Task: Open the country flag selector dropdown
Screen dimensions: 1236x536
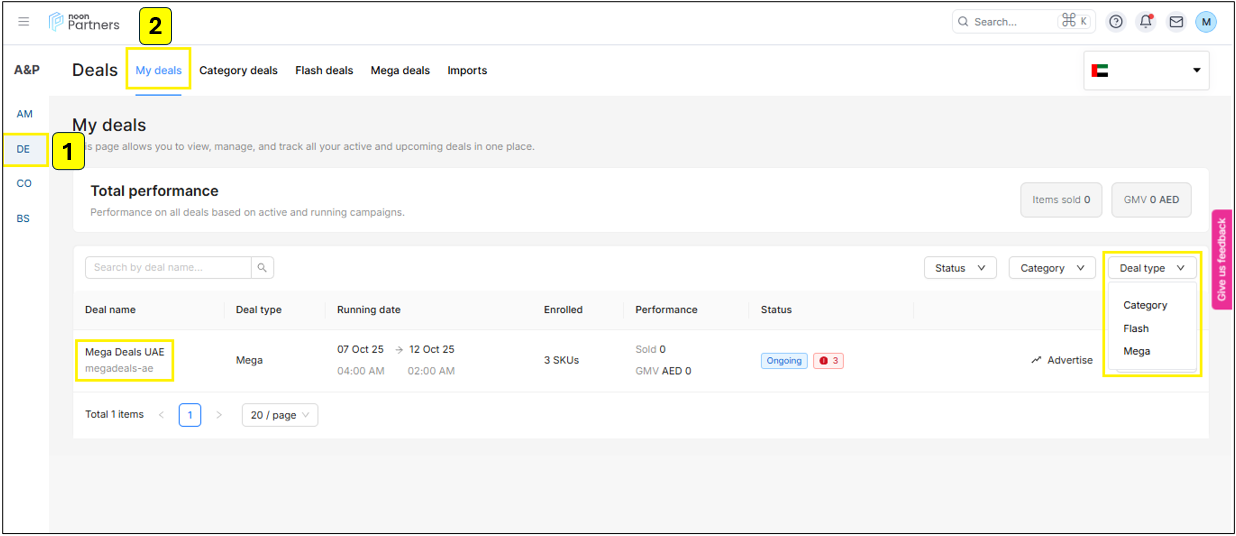Action: (x=1146, y=71)
